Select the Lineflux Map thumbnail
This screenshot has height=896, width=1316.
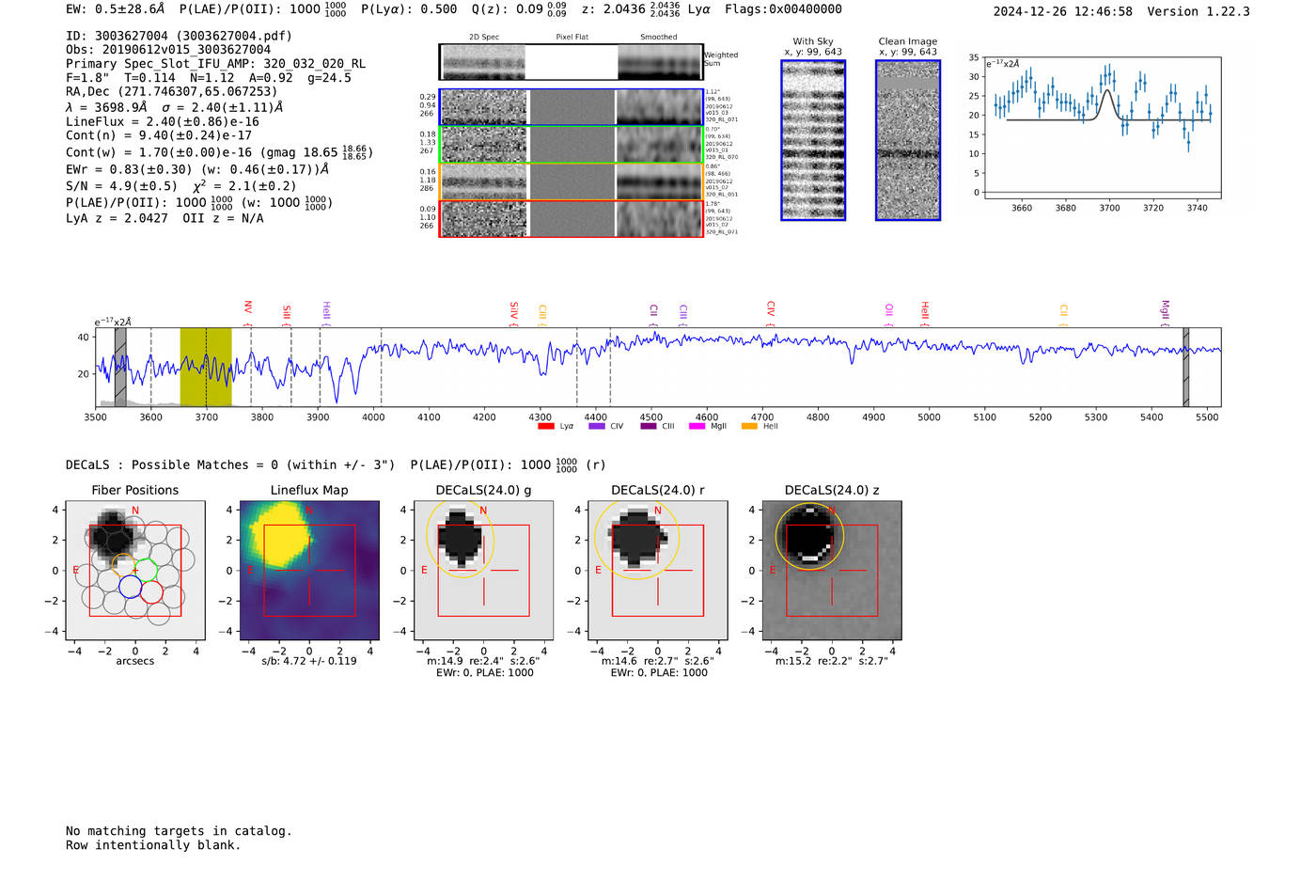309,571
